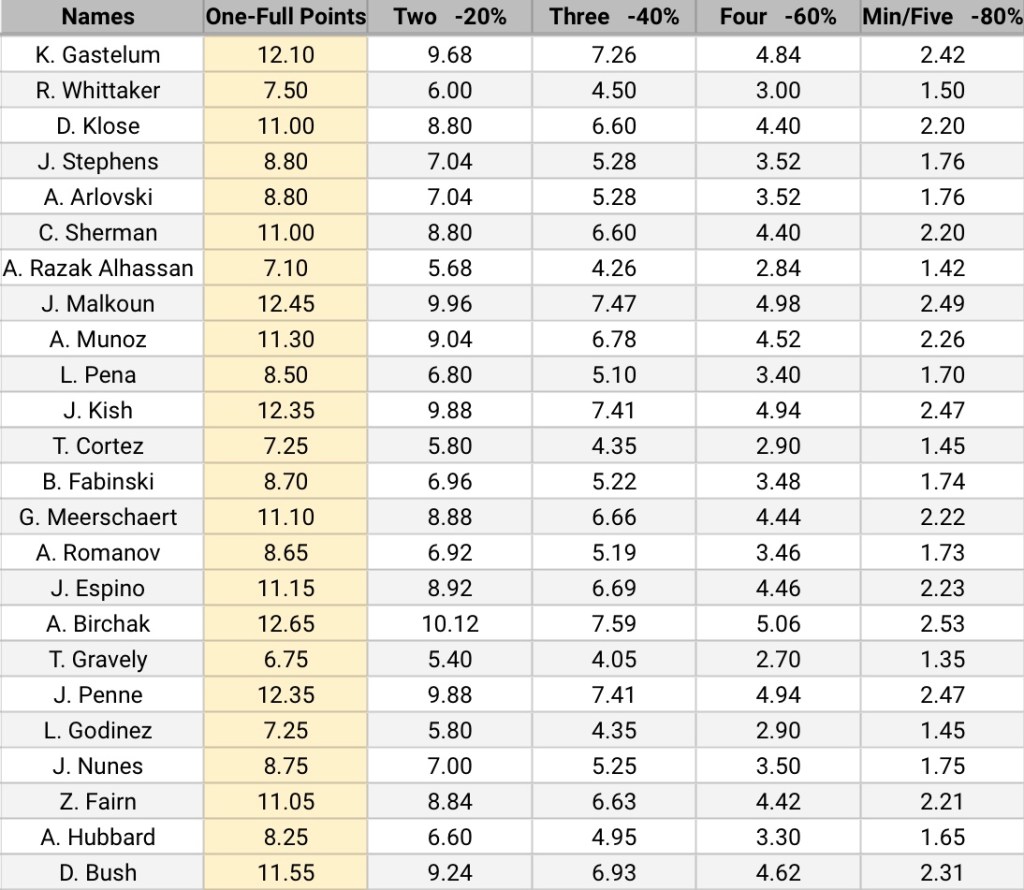Click the Names column header
The width and height of the screenshot is (1024, 890).
coord(97,17)
